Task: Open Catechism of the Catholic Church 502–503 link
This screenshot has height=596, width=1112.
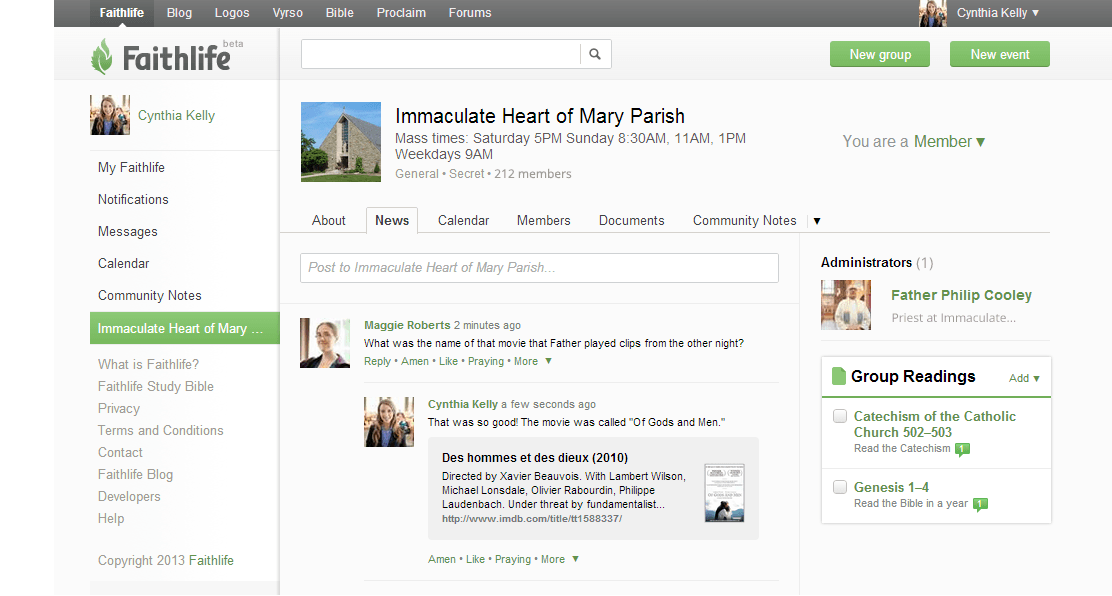Action: 934,424
